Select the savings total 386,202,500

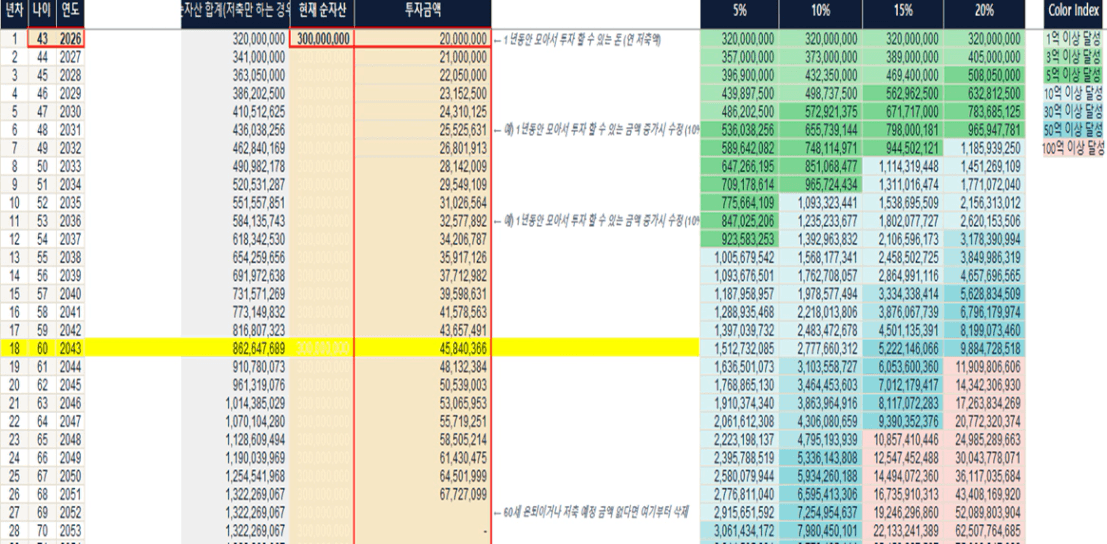[x=234, y=94]
